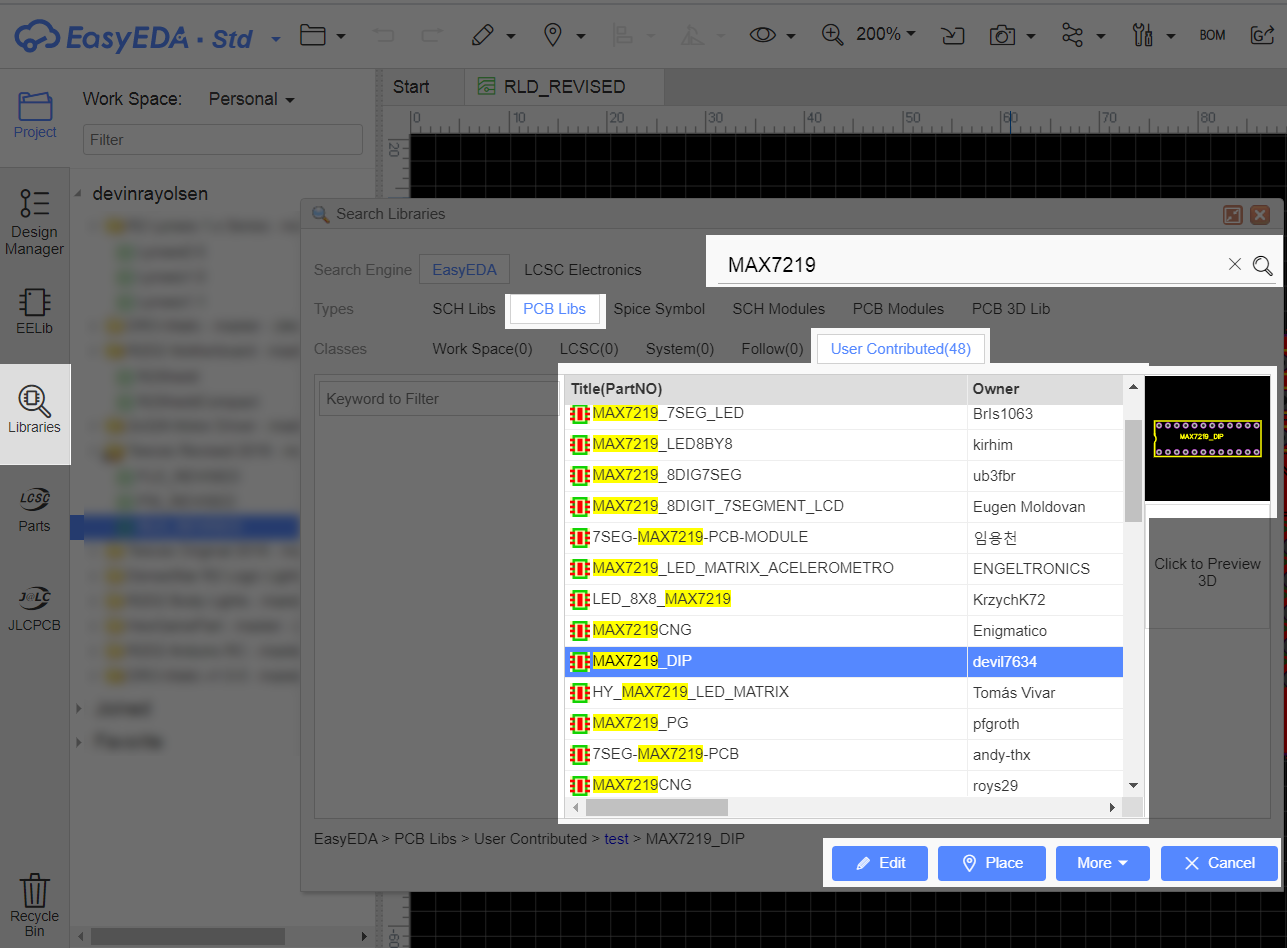This screenshot has height=948, width=1287.
Task: Click the pencil drawing icon in toolbar
Action: [482, 35]
